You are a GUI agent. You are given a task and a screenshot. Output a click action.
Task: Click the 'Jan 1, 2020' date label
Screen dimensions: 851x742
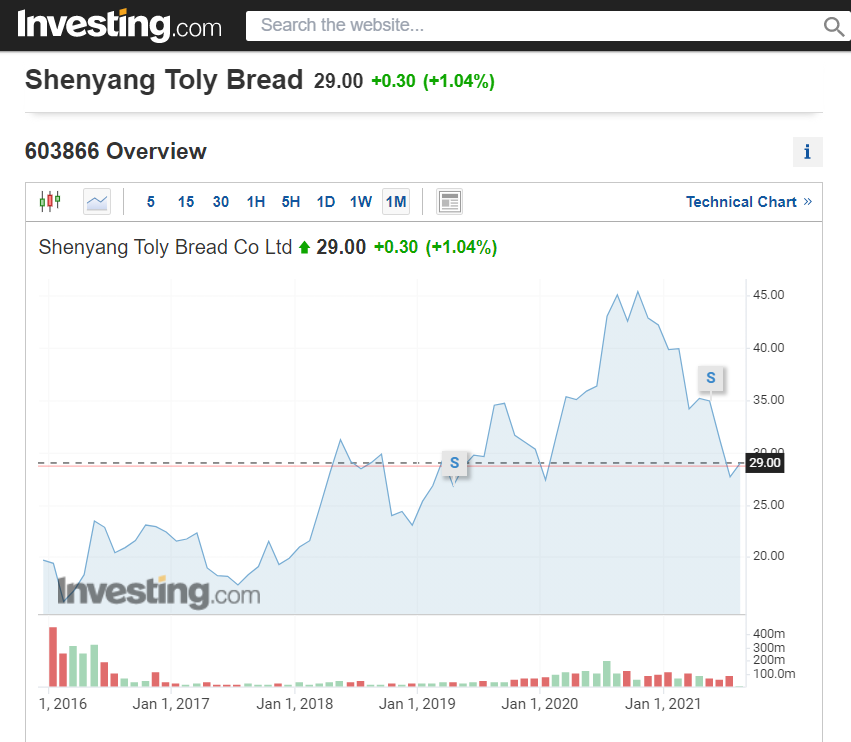(540, 704)
